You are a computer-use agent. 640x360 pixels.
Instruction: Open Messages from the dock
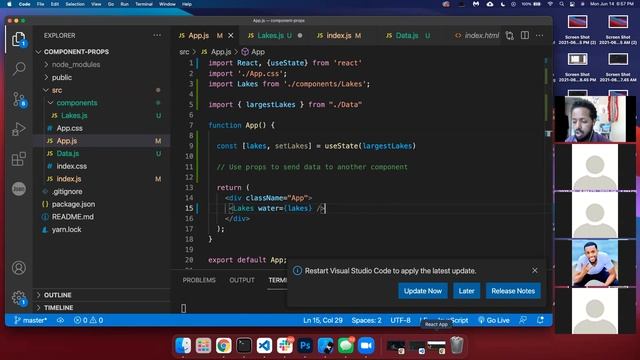click(x=346, y=346)
